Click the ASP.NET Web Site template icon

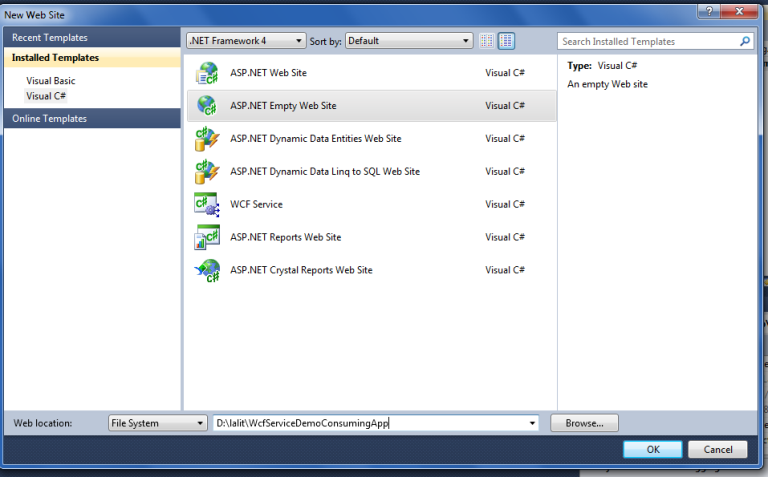click(x=207, y=73)
